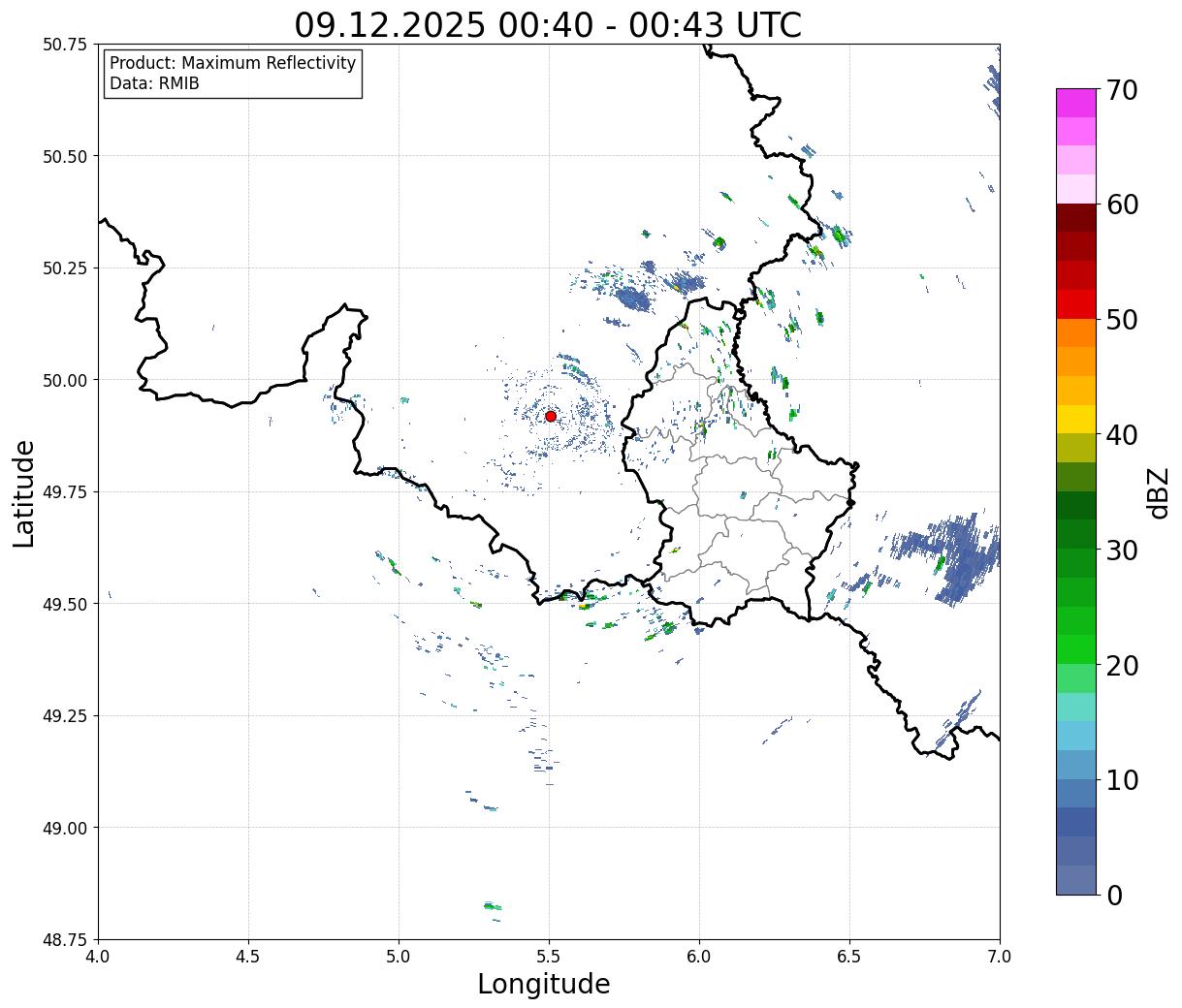Click the red radar location marker

pos(551,416)
